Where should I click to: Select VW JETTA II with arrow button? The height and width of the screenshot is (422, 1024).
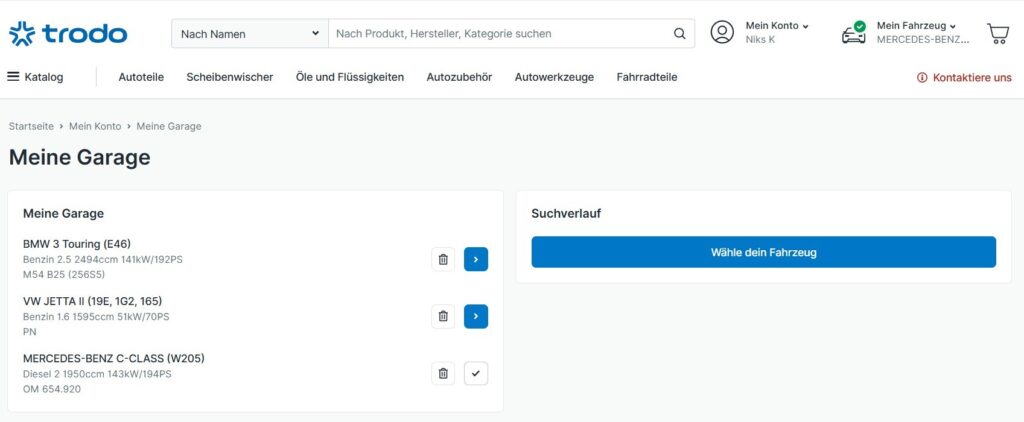click(x=476, y=317)
